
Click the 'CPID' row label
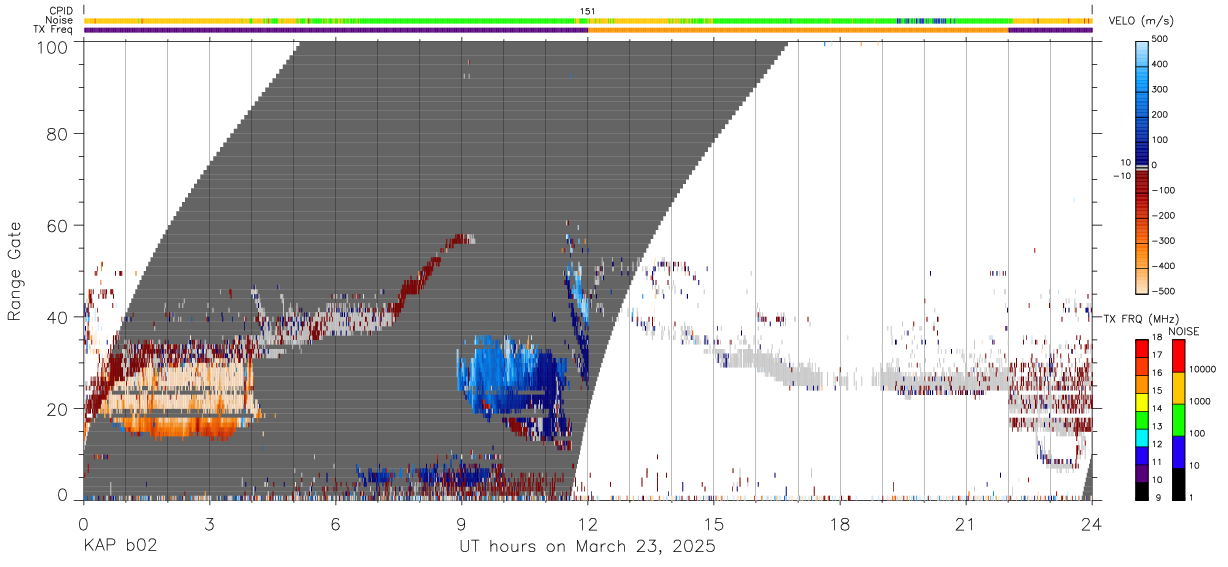pos(62,11)
